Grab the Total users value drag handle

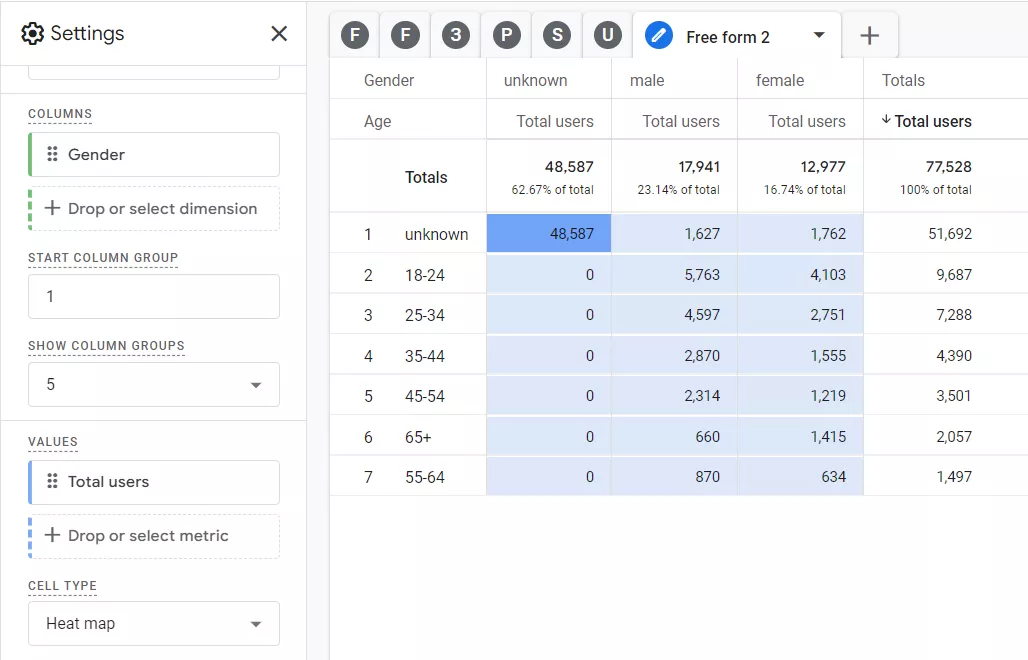[x=52, y=481]
